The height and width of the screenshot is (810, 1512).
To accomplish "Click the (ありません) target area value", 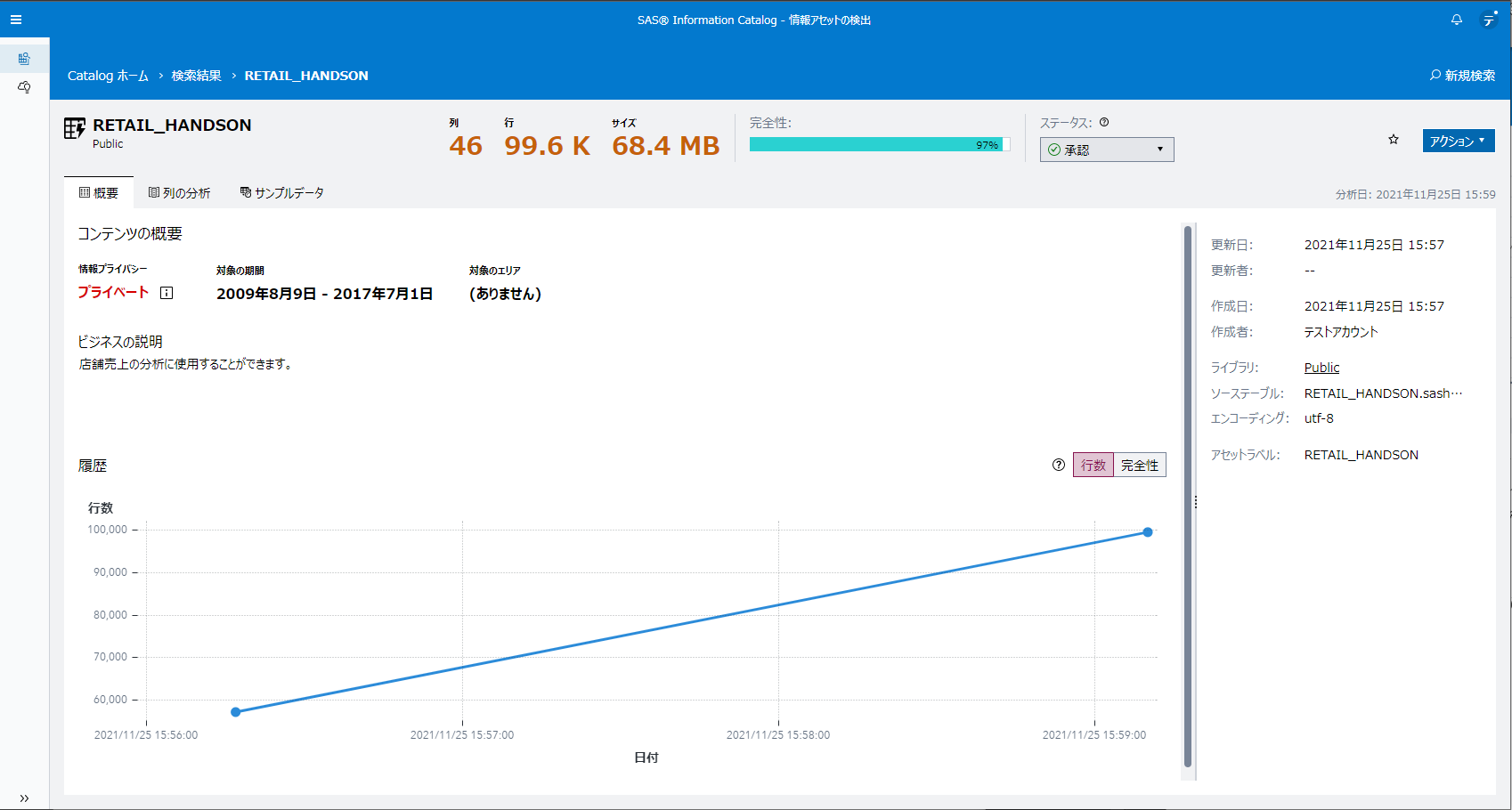I will (505, 294).
